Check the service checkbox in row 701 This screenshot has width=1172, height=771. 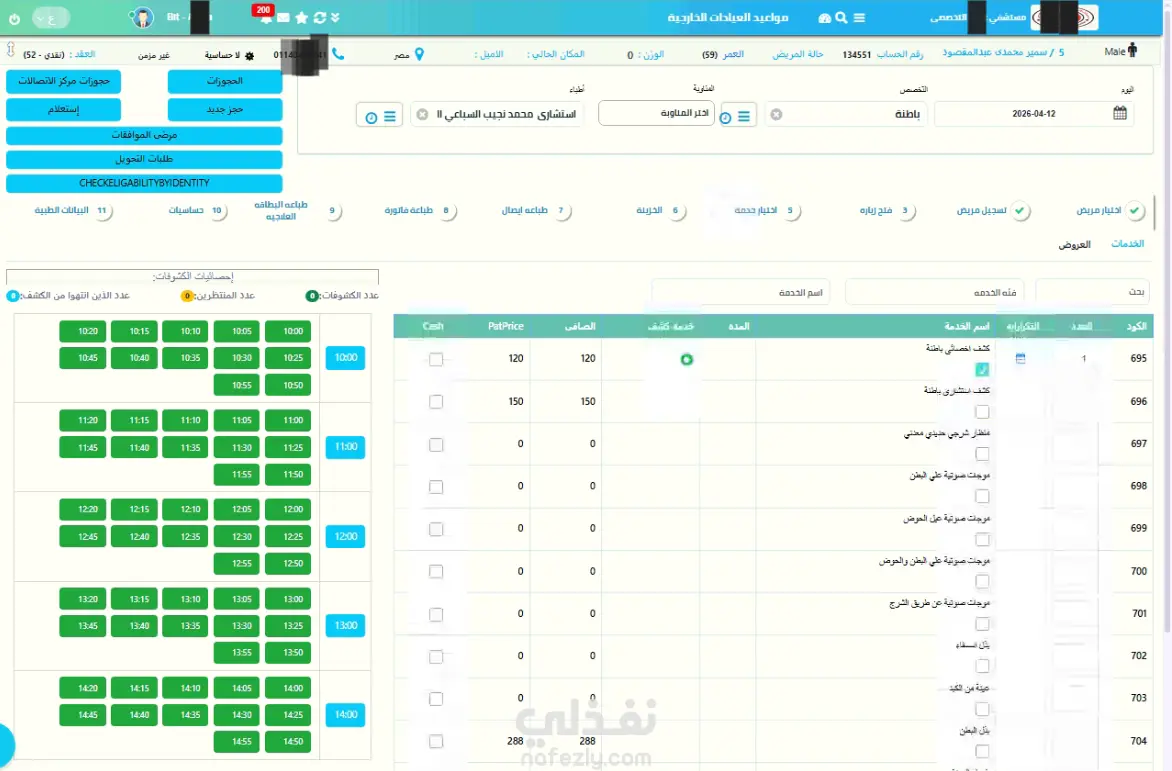coord(982,624)
